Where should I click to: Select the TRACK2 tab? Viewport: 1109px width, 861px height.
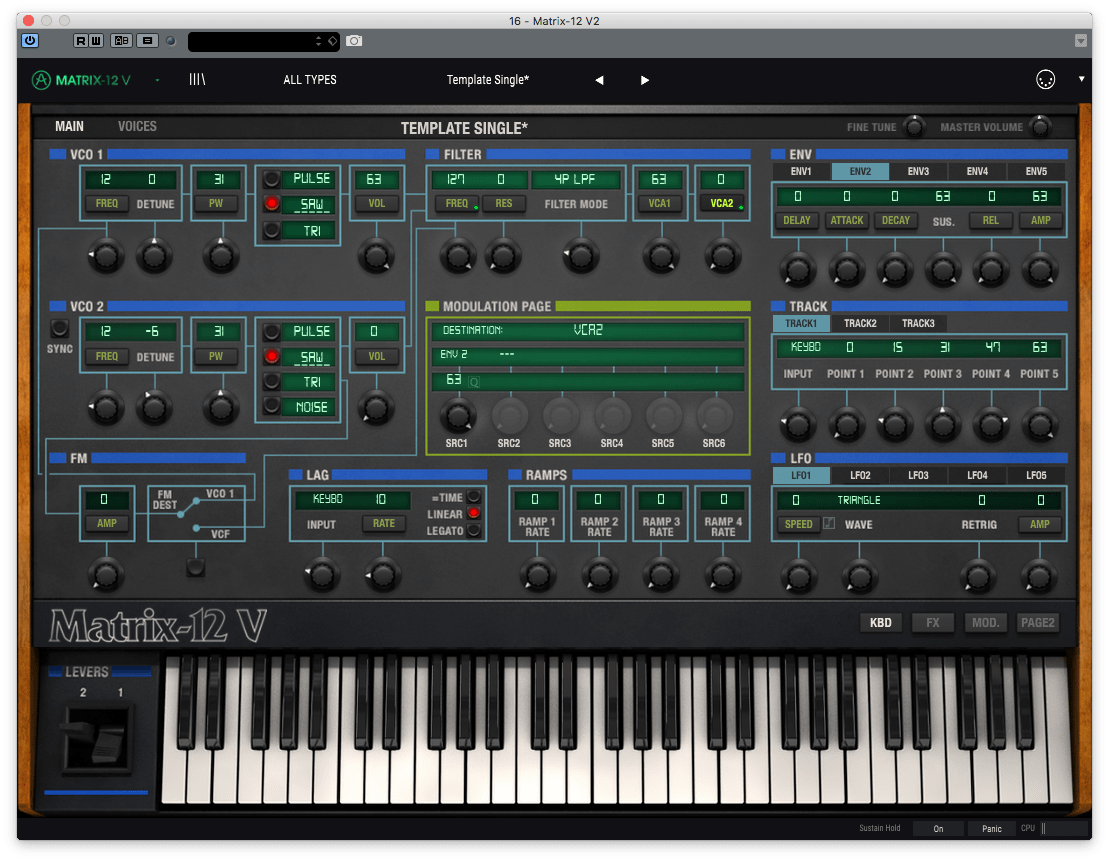click(860, 323)
